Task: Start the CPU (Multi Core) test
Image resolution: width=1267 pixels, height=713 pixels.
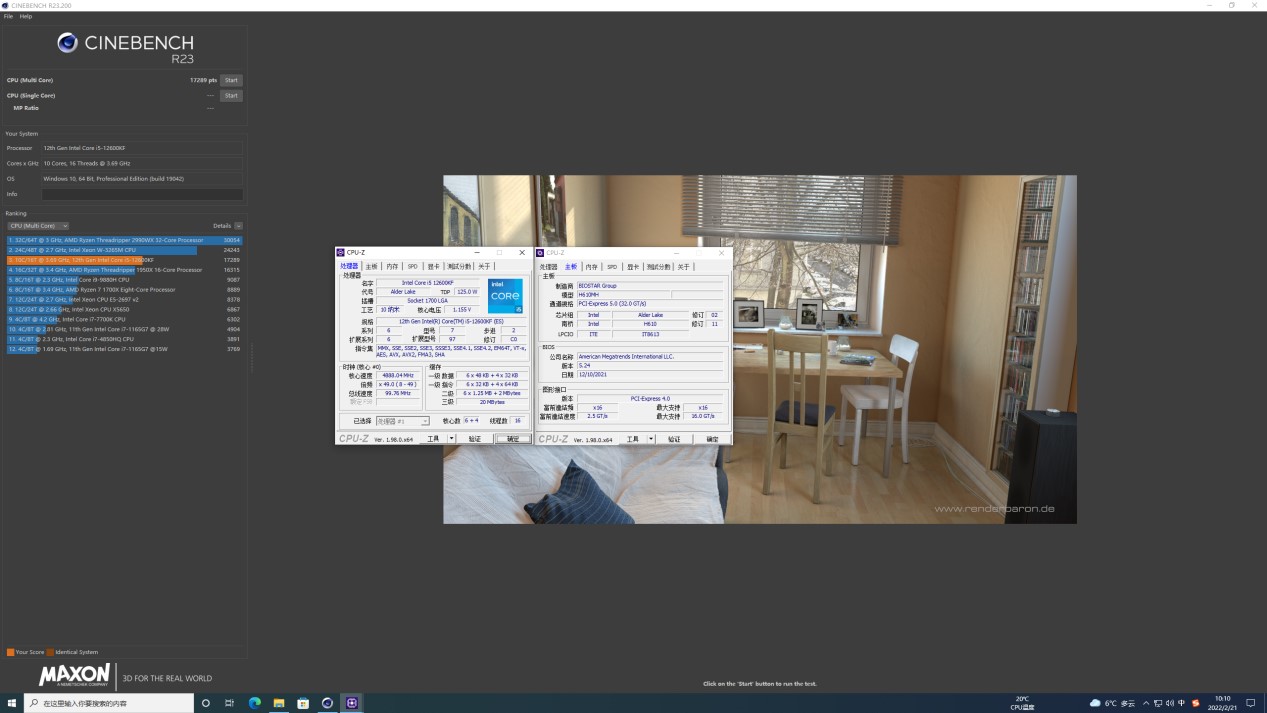Action: (x=231, y=80)
